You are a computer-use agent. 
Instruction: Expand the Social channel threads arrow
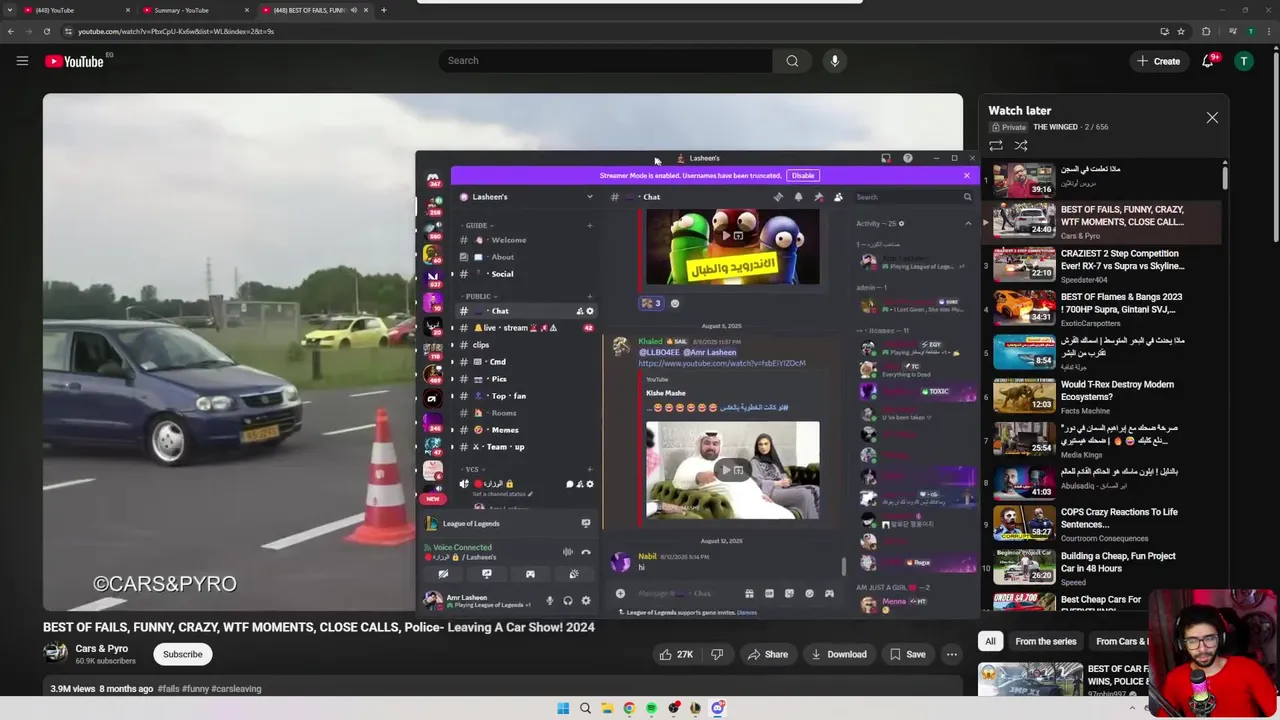click(x=452, y=274)
